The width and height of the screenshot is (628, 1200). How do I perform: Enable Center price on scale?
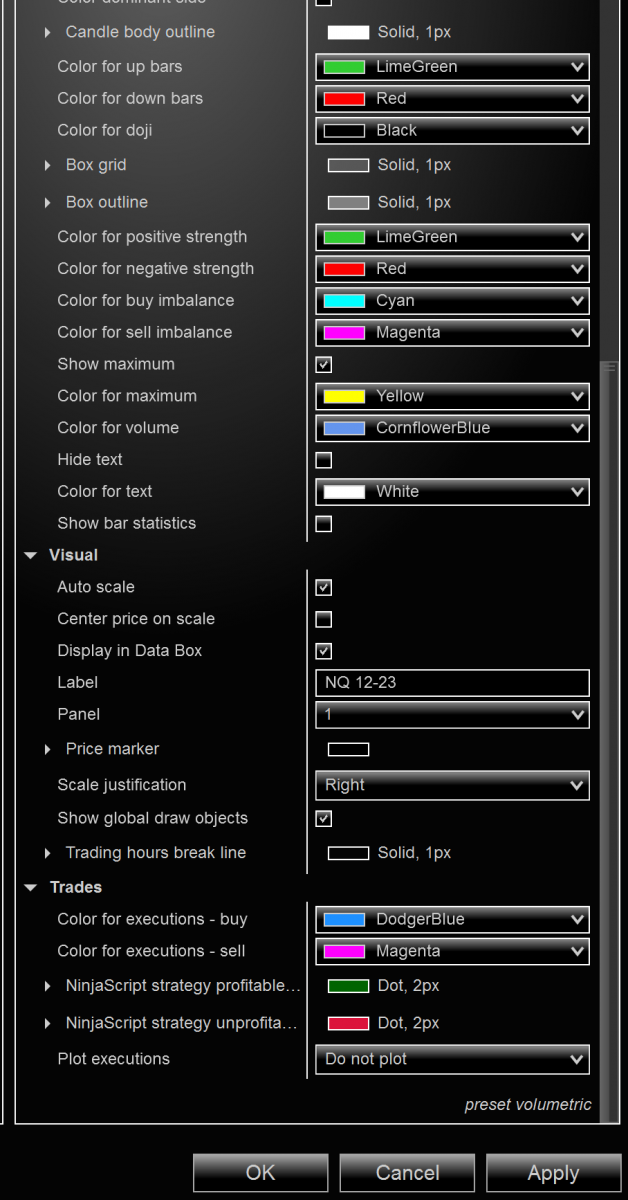click(324, 619)
